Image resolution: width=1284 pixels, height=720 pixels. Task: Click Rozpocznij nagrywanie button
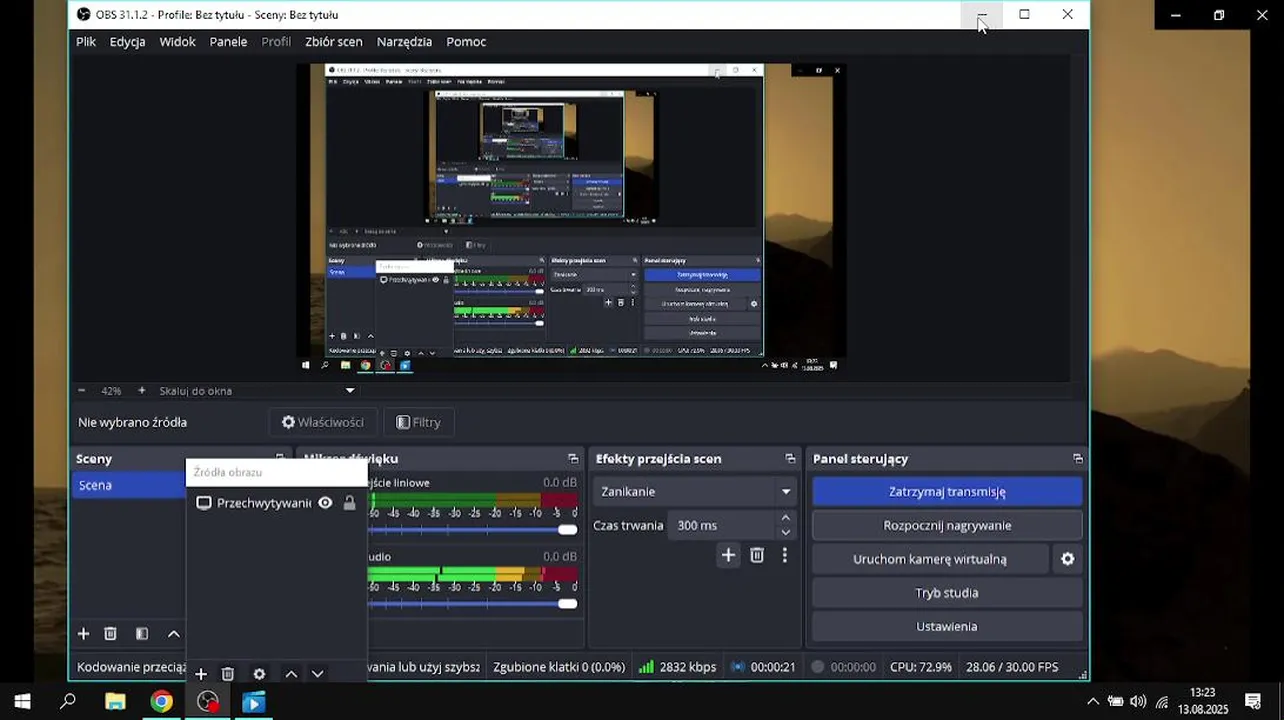click(x=947, y=525)
